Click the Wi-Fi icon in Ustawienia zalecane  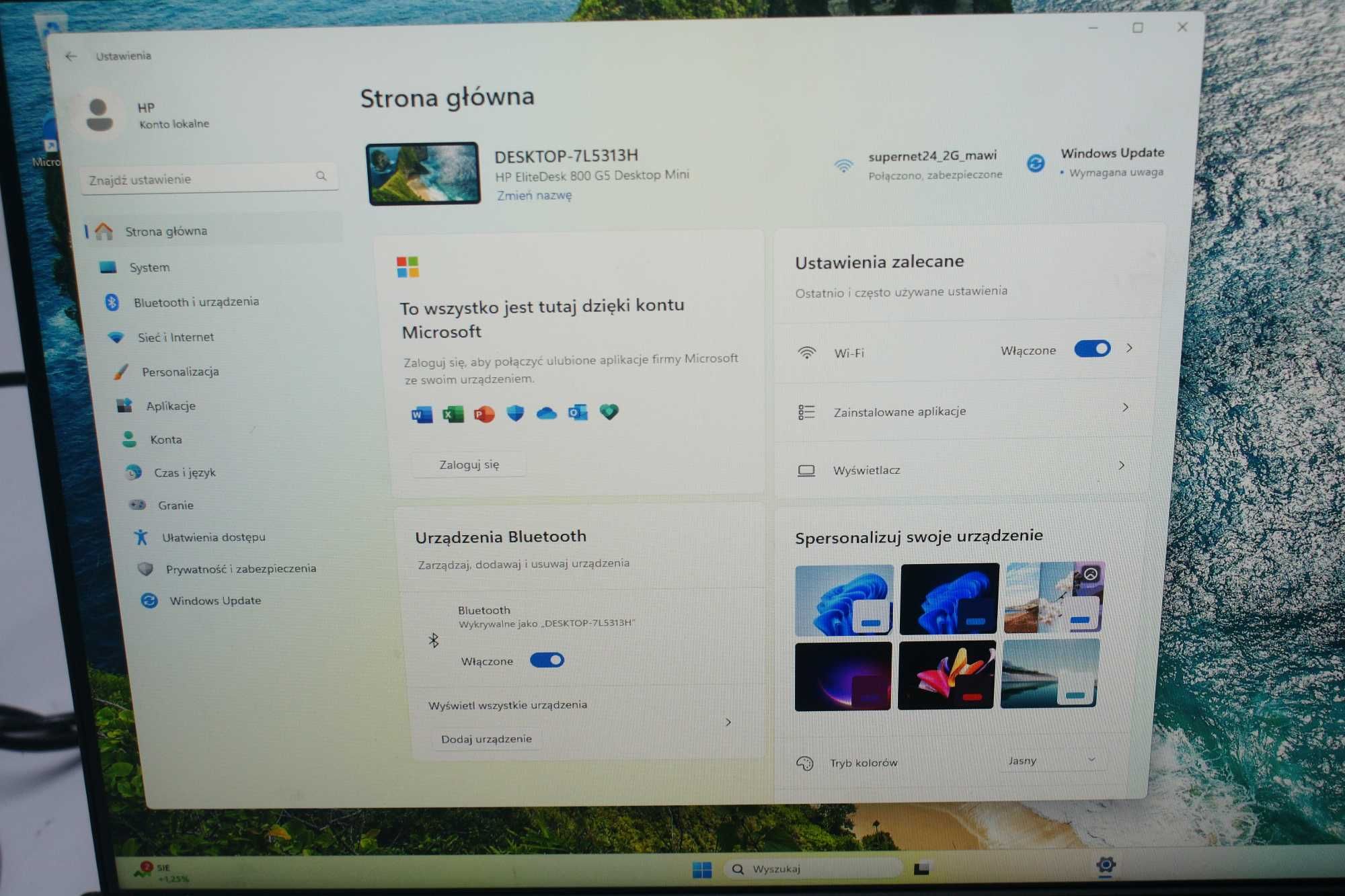[806, 353]
